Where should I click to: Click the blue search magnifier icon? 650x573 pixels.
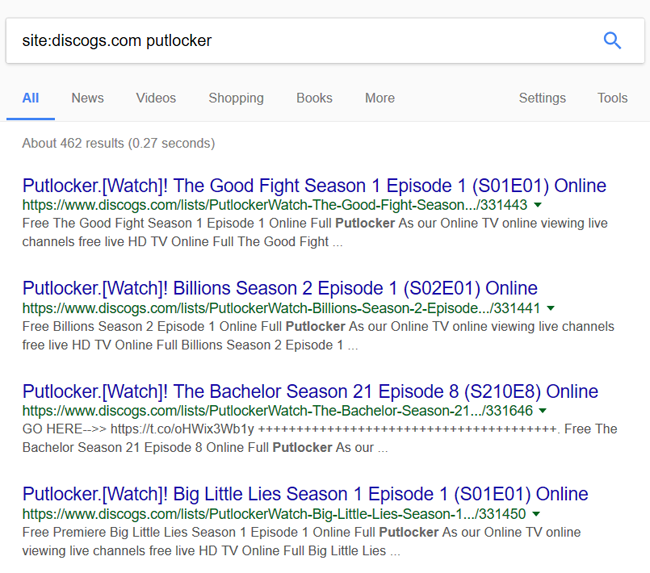[612, 41]
